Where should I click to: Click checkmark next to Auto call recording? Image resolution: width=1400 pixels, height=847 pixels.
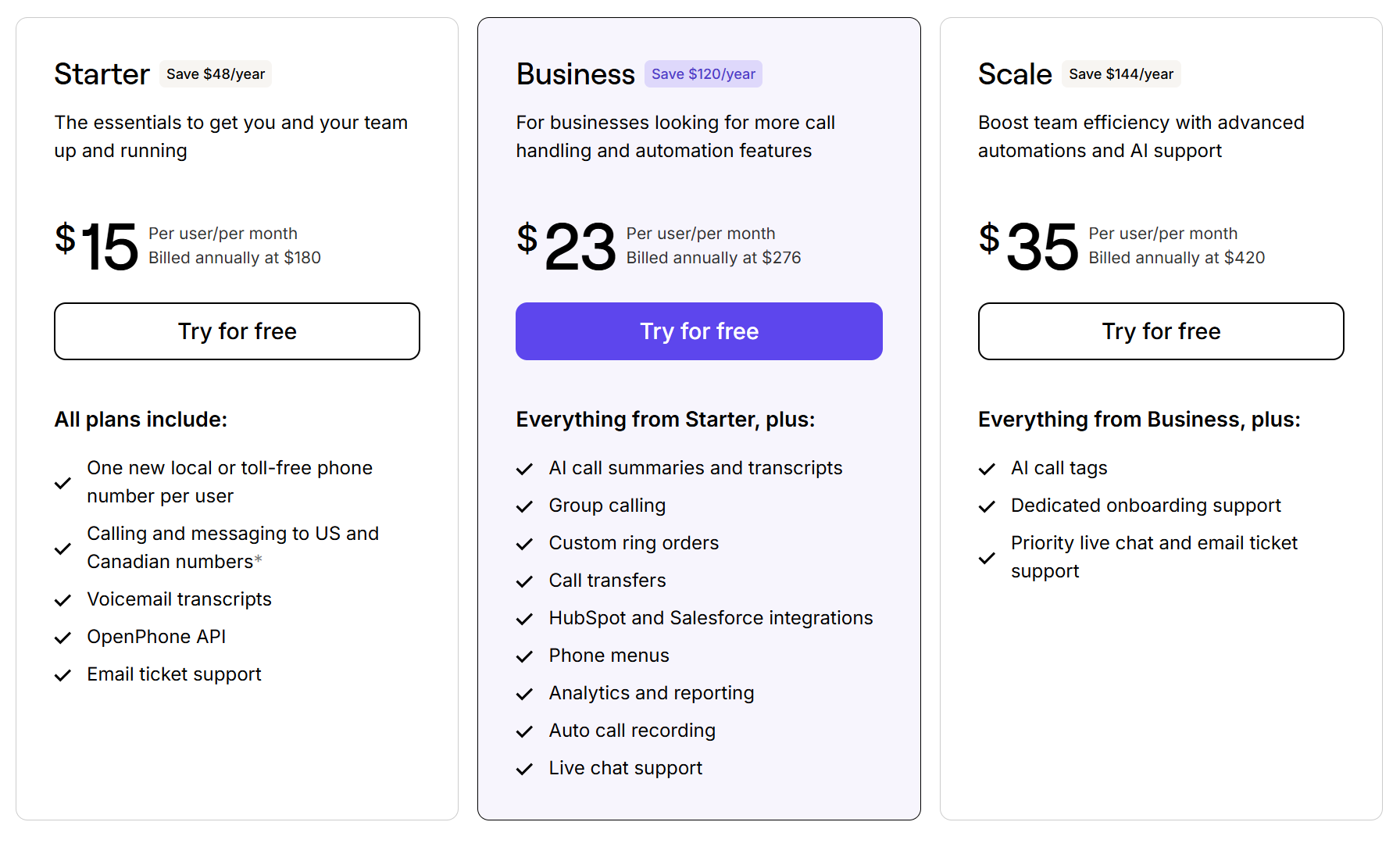coord(525,731)
